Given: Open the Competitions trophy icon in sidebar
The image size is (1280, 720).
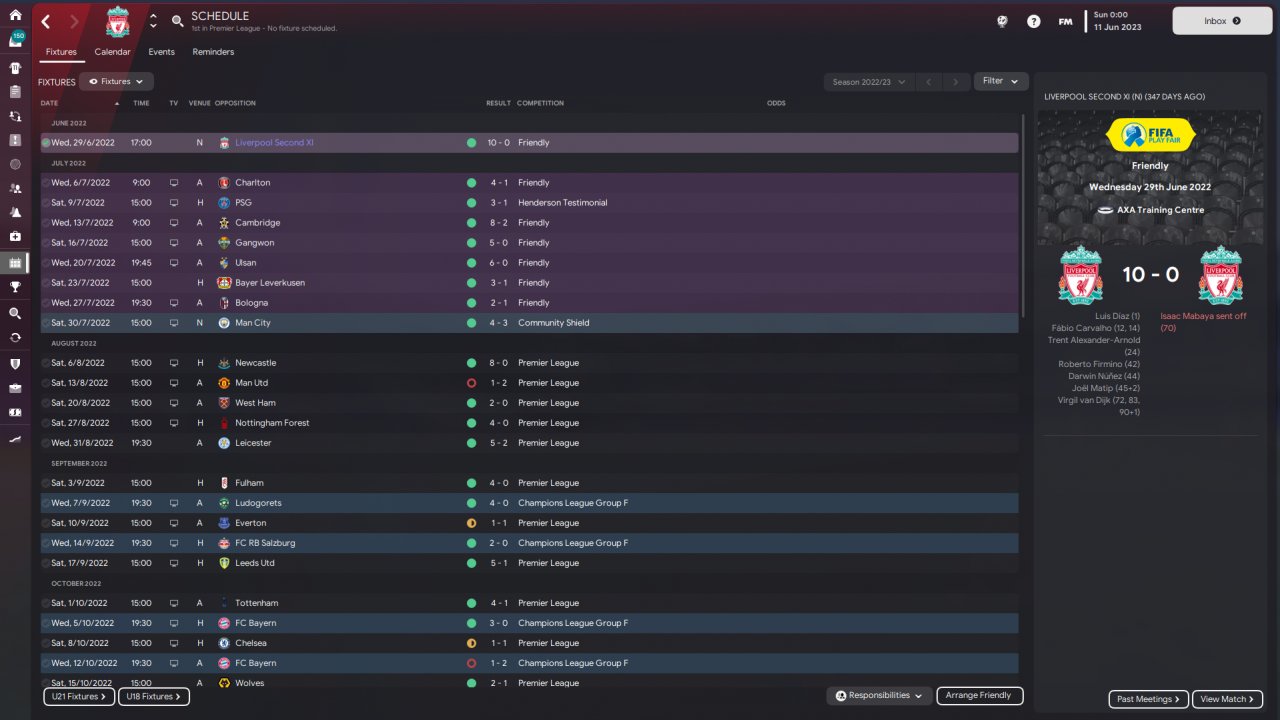Looking at the screenshot, I should click(15, 287).
